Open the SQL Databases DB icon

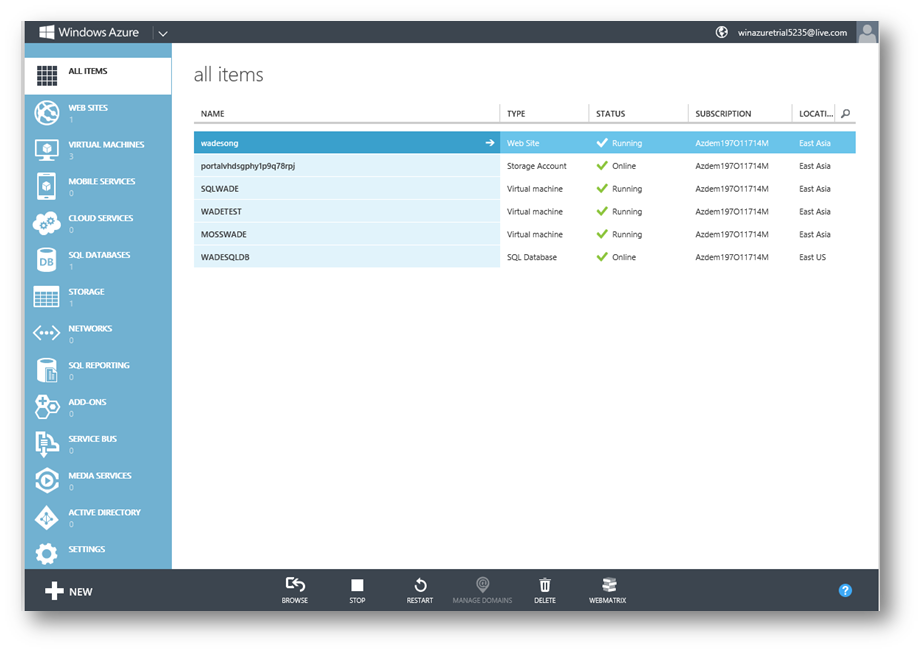(x=46, y=260)
